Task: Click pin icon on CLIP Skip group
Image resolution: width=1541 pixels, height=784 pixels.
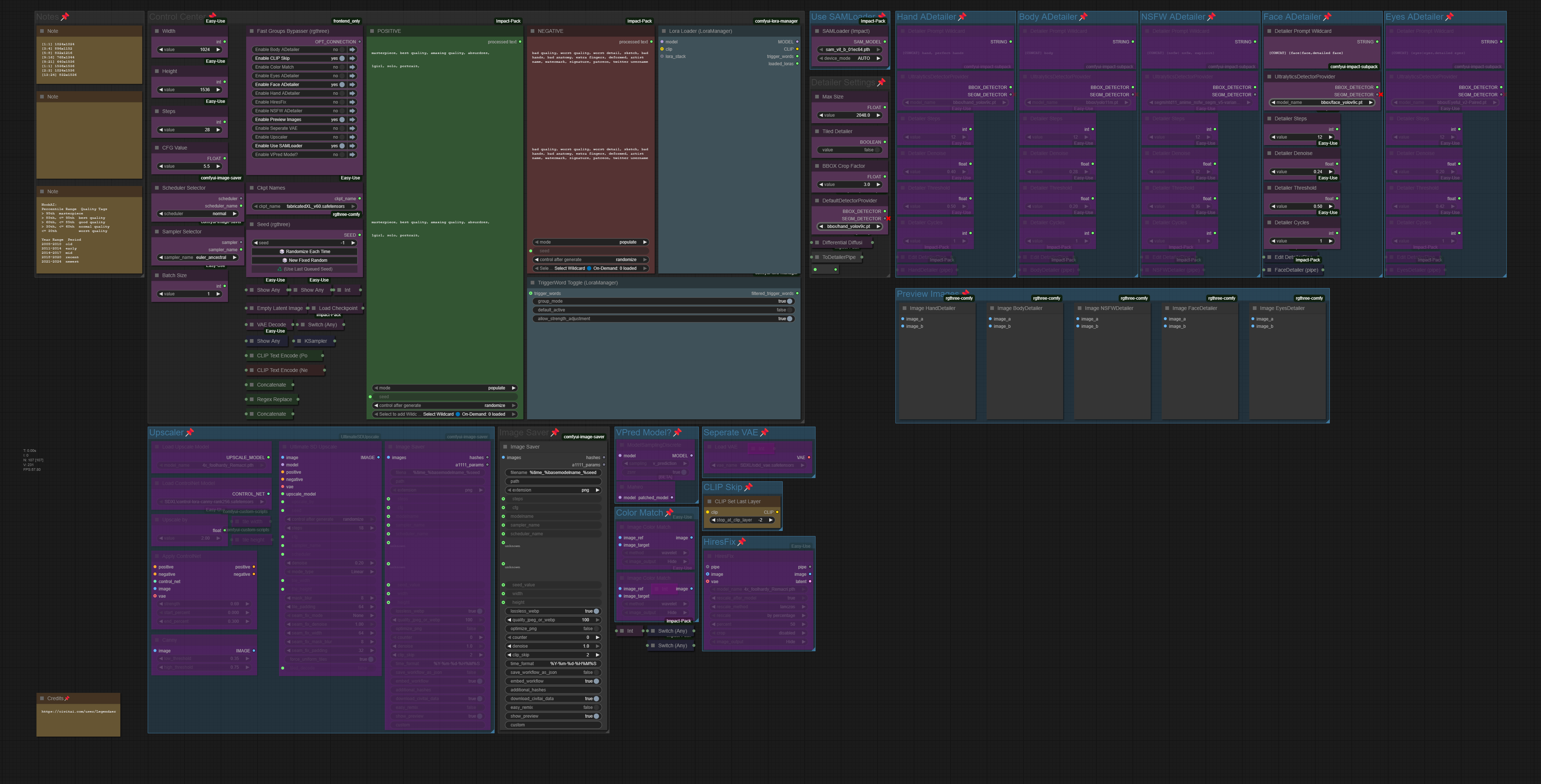Action: pos(748,488)
